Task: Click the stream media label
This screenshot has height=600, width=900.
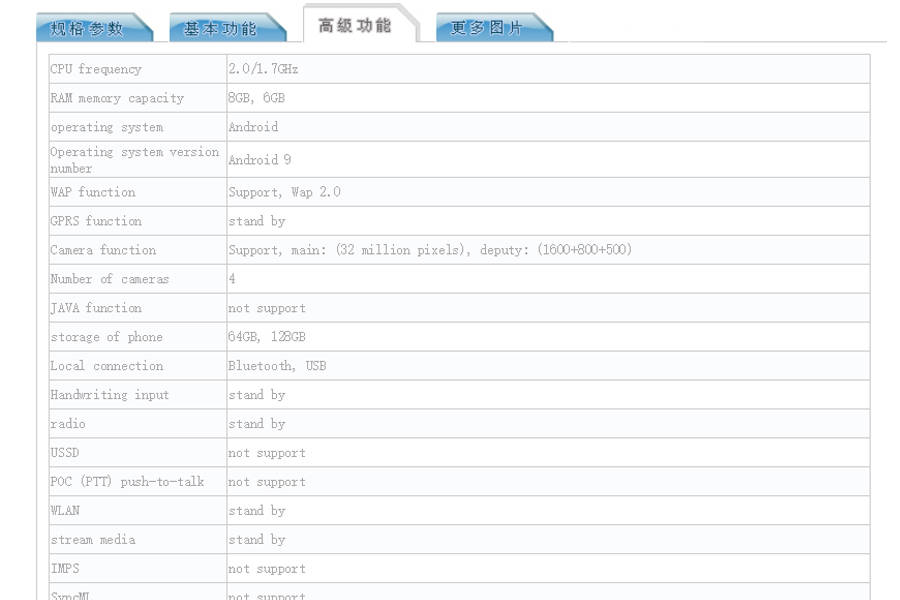Action: (x=93, y=540)
